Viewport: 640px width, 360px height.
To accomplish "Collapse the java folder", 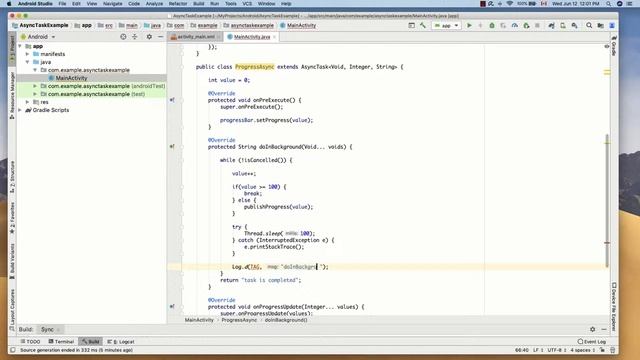I will (28, 62).
